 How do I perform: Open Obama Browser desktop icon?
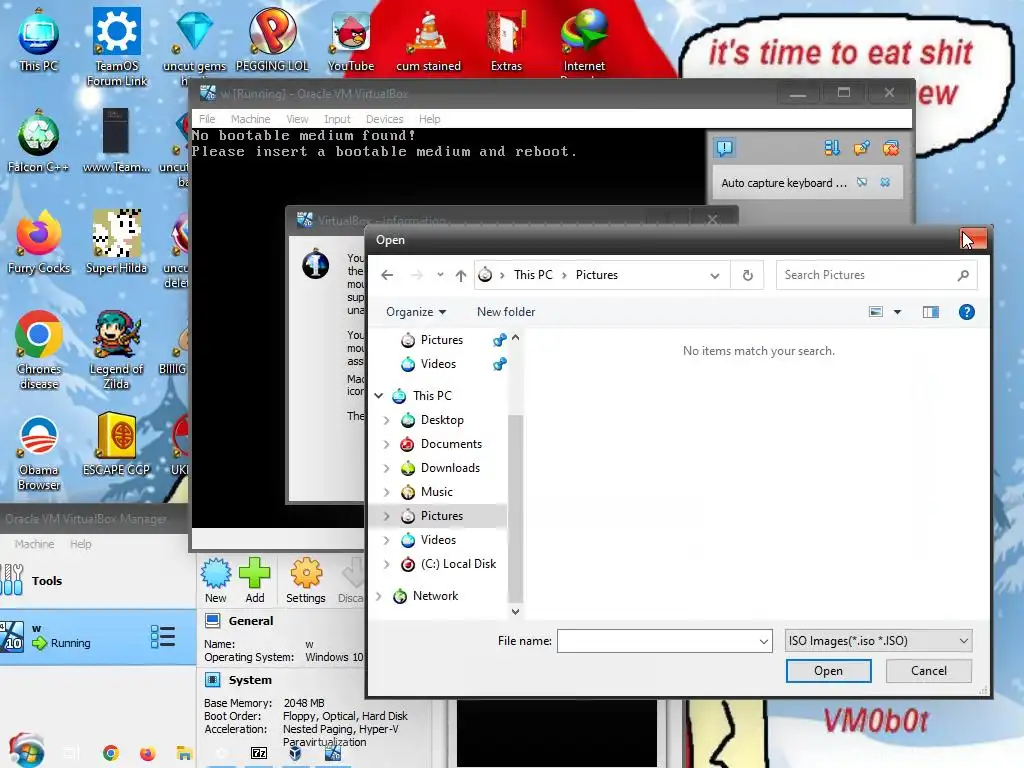tap(39, 453)
